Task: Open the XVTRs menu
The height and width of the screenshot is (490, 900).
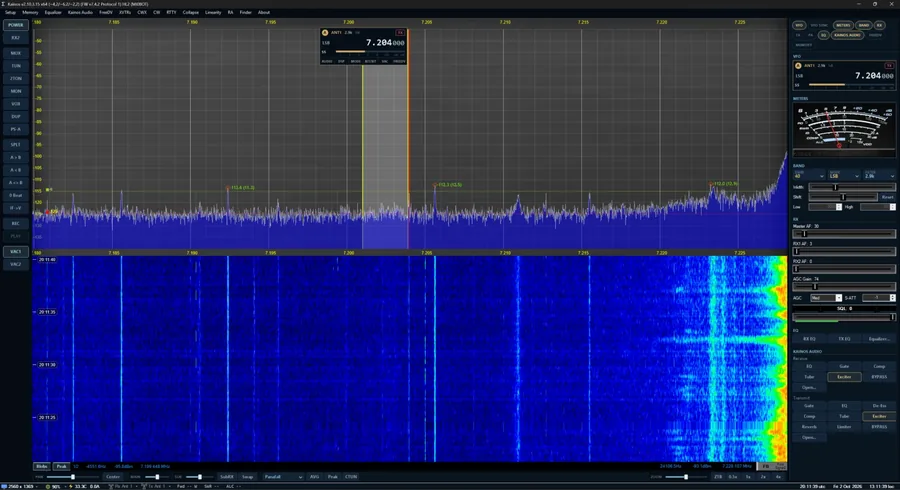Action: coord(125,12)
